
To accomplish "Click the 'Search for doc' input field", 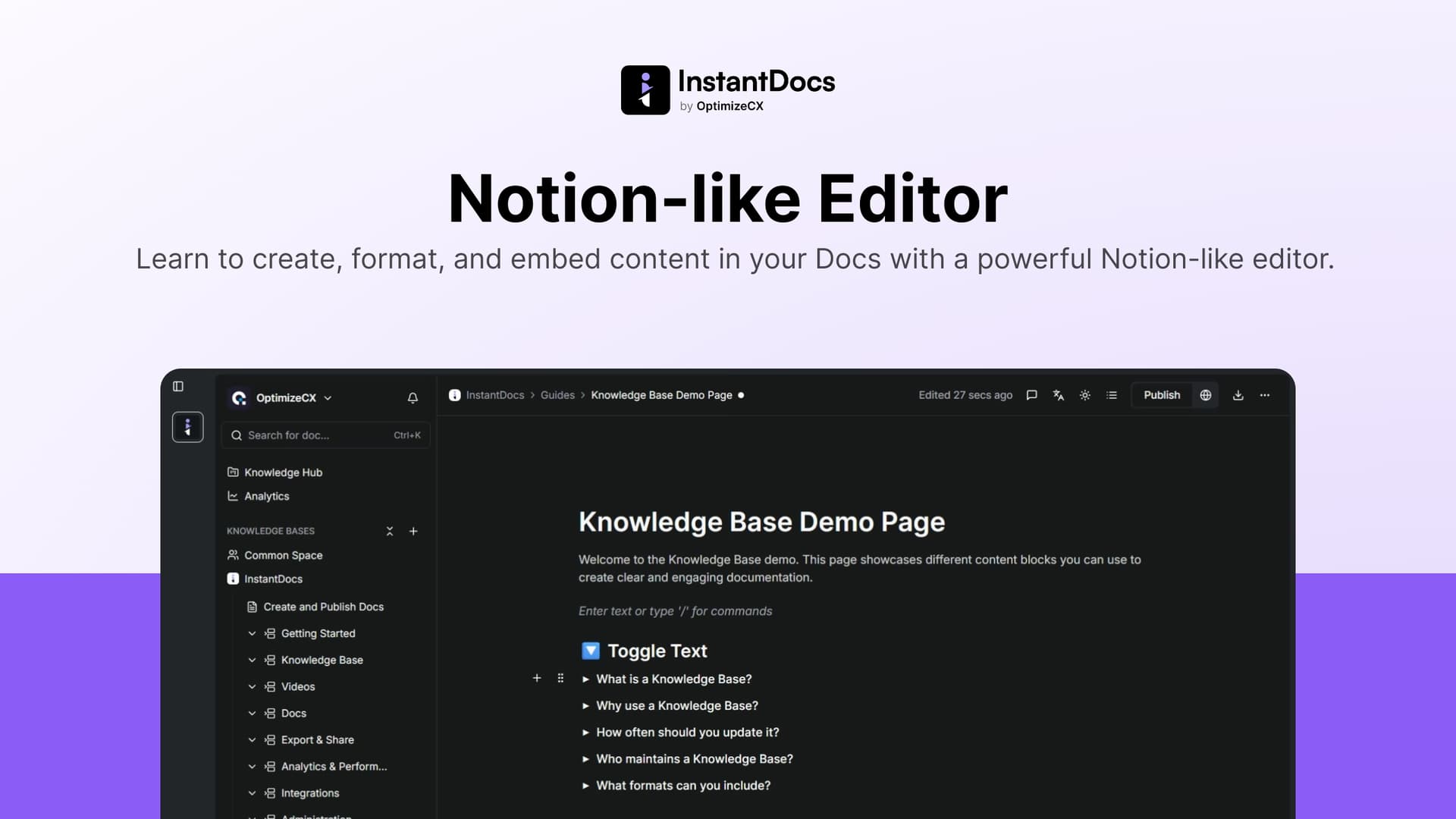I will click(318, 435).
